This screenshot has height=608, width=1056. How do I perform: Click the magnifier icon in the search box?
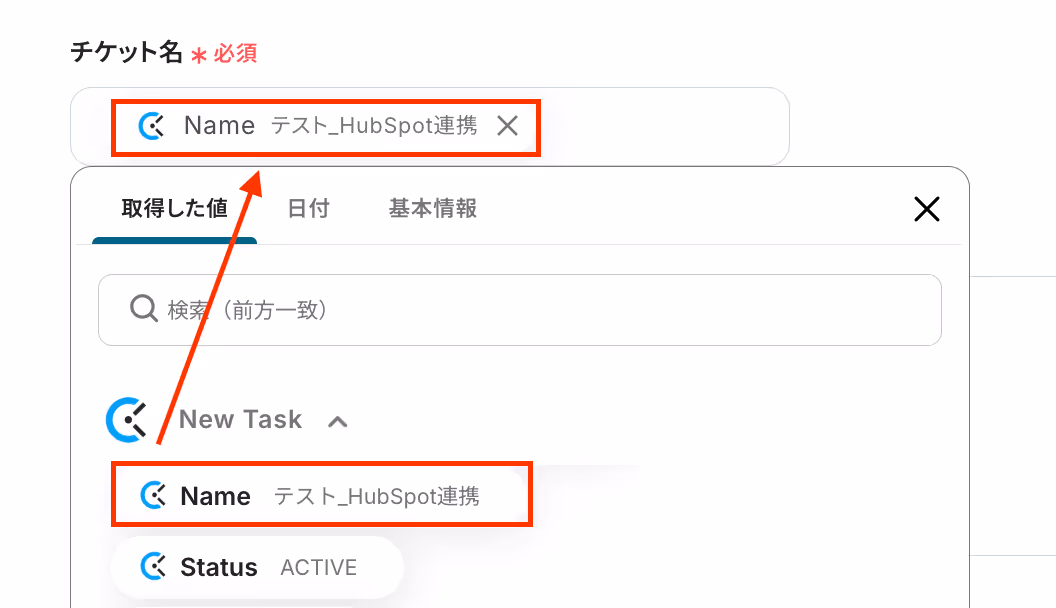(x=143, y=309)
